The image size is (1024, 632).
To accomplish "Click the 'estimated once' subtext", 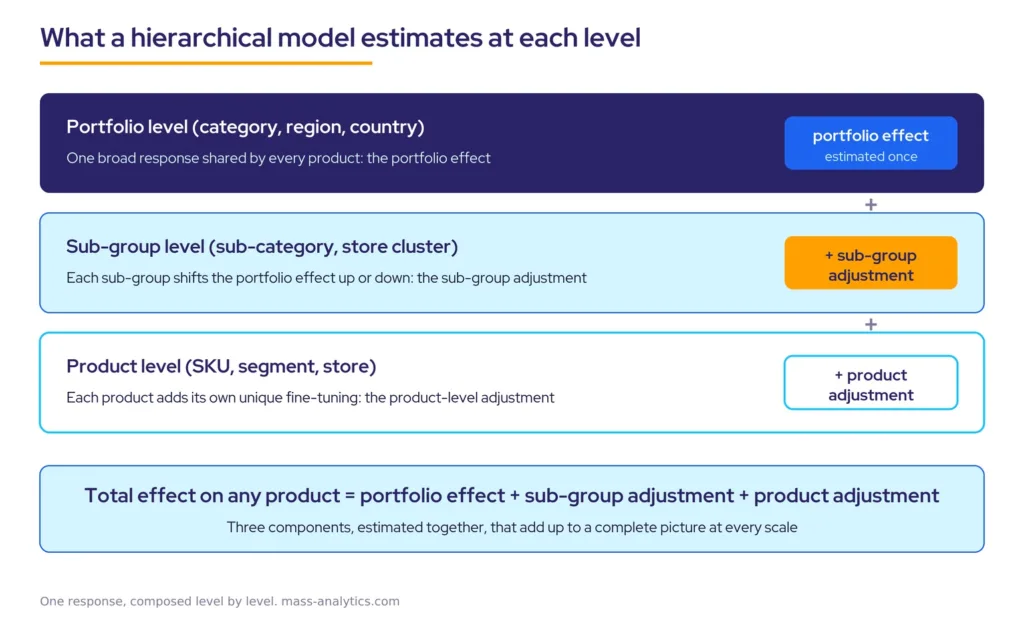I will 871,157.
